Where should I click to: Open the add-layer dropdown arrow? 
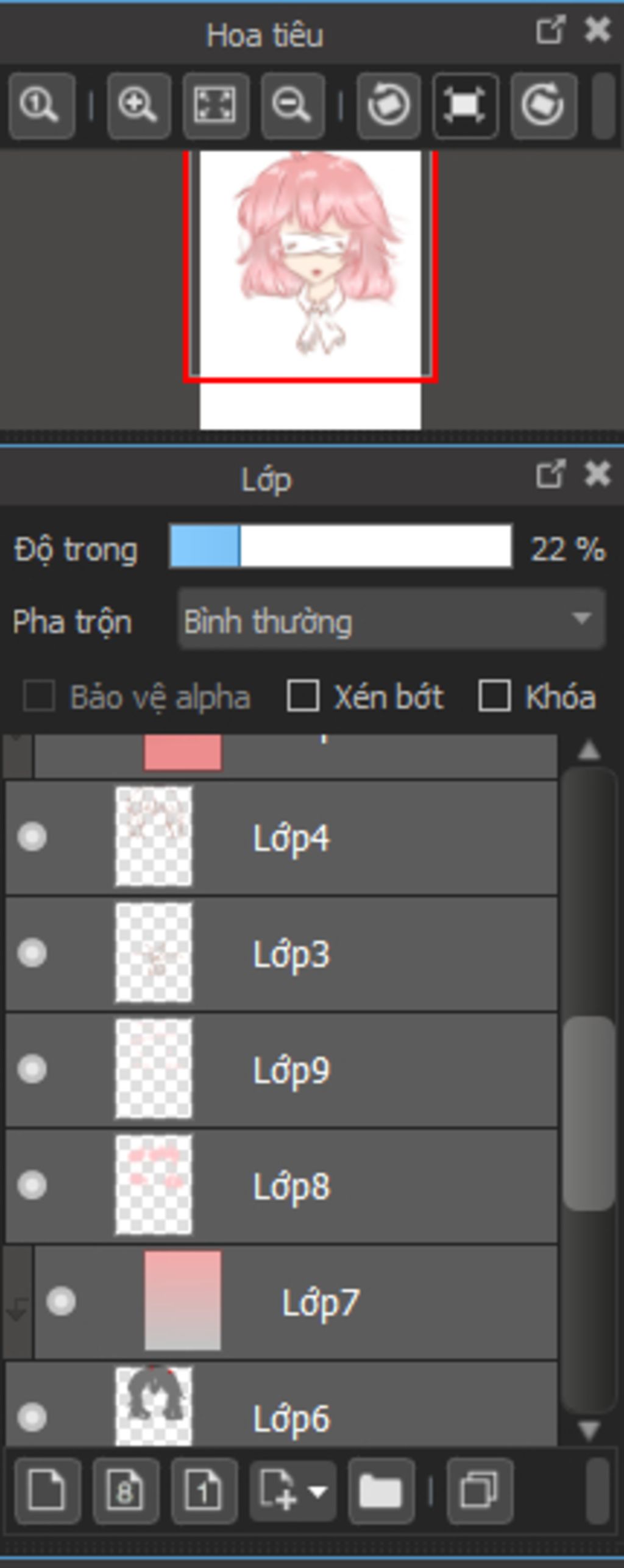pos(318,1491)
